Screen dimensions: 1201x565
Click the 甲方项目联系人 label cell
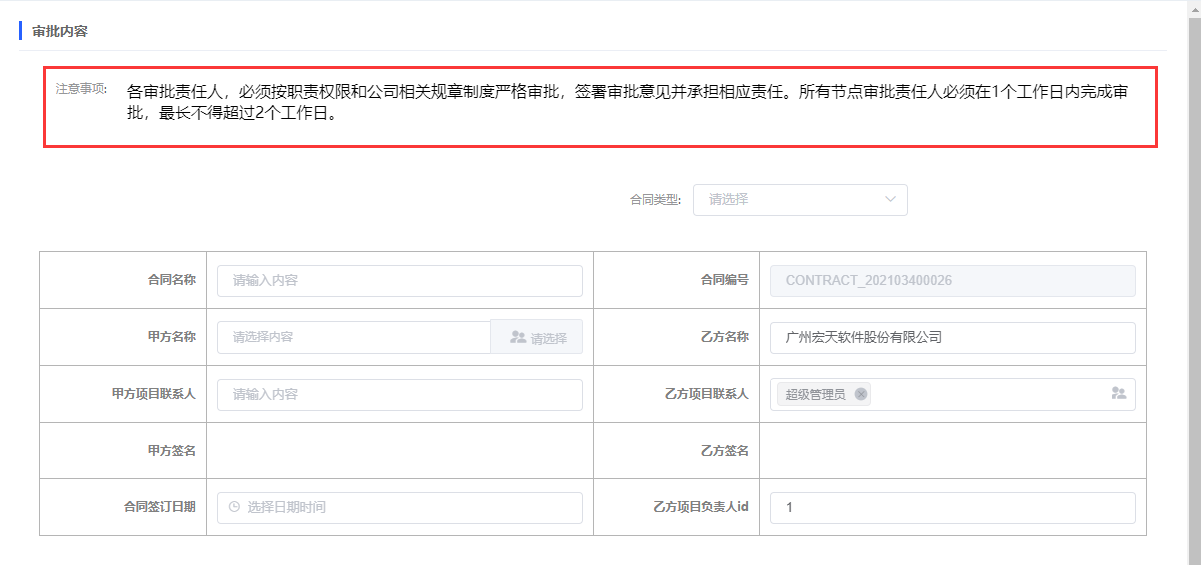click(123, 394)
